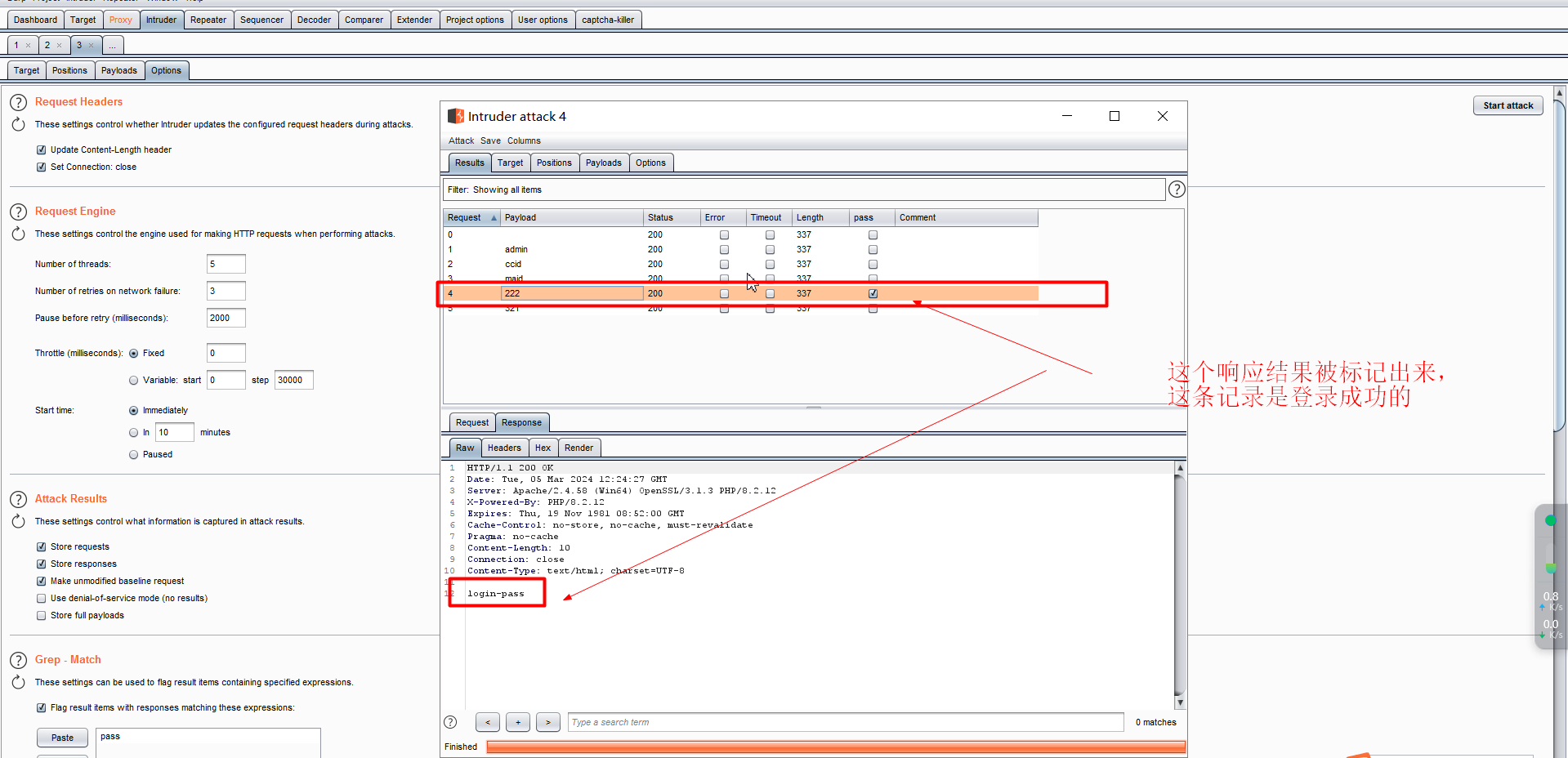Sort results by Request column
1568x758 pixels.
click(x=471, y=218)
